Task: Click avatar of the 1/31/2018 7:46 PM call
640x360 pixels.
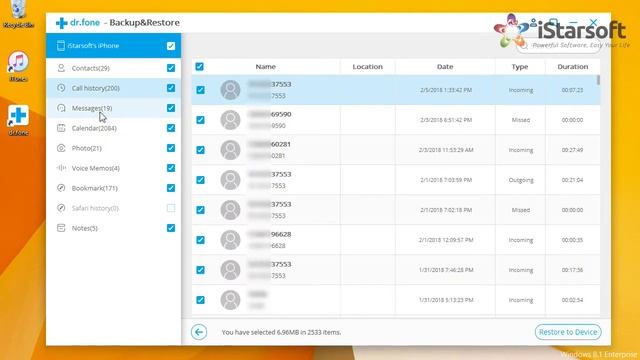Action: click(x=230, y=270)
